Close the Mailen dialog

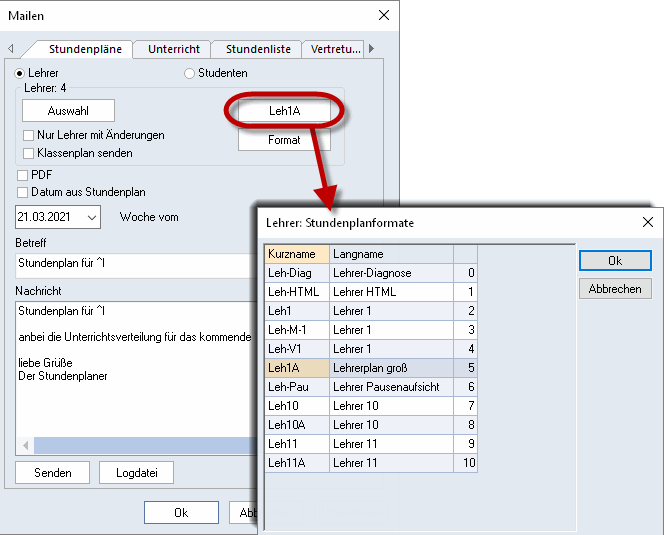point(384,15)
